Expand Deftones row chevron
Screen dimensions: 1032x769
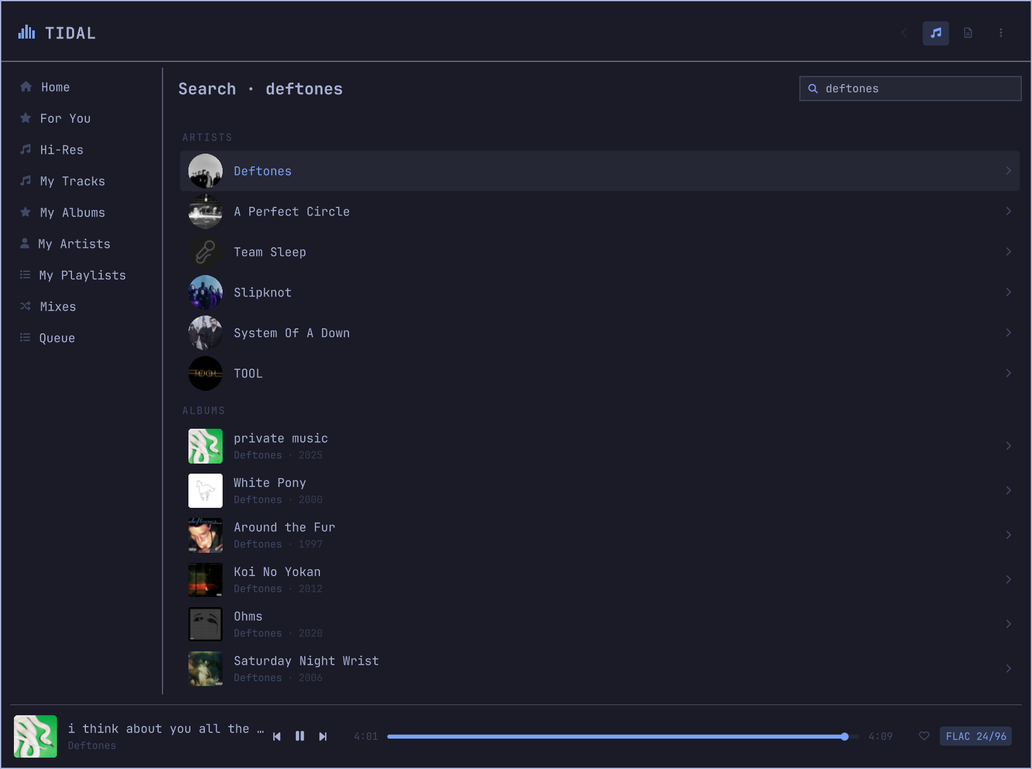tap(1008, 171)
